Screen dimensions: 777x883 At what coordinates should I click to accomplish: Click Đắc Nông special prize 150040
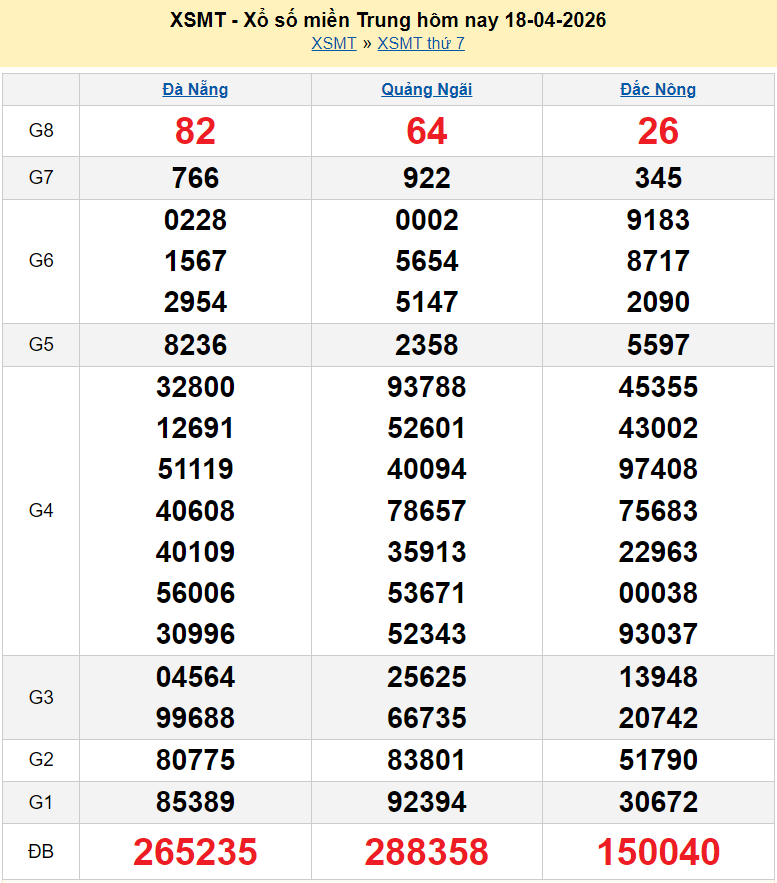click(x=658, y=852)
